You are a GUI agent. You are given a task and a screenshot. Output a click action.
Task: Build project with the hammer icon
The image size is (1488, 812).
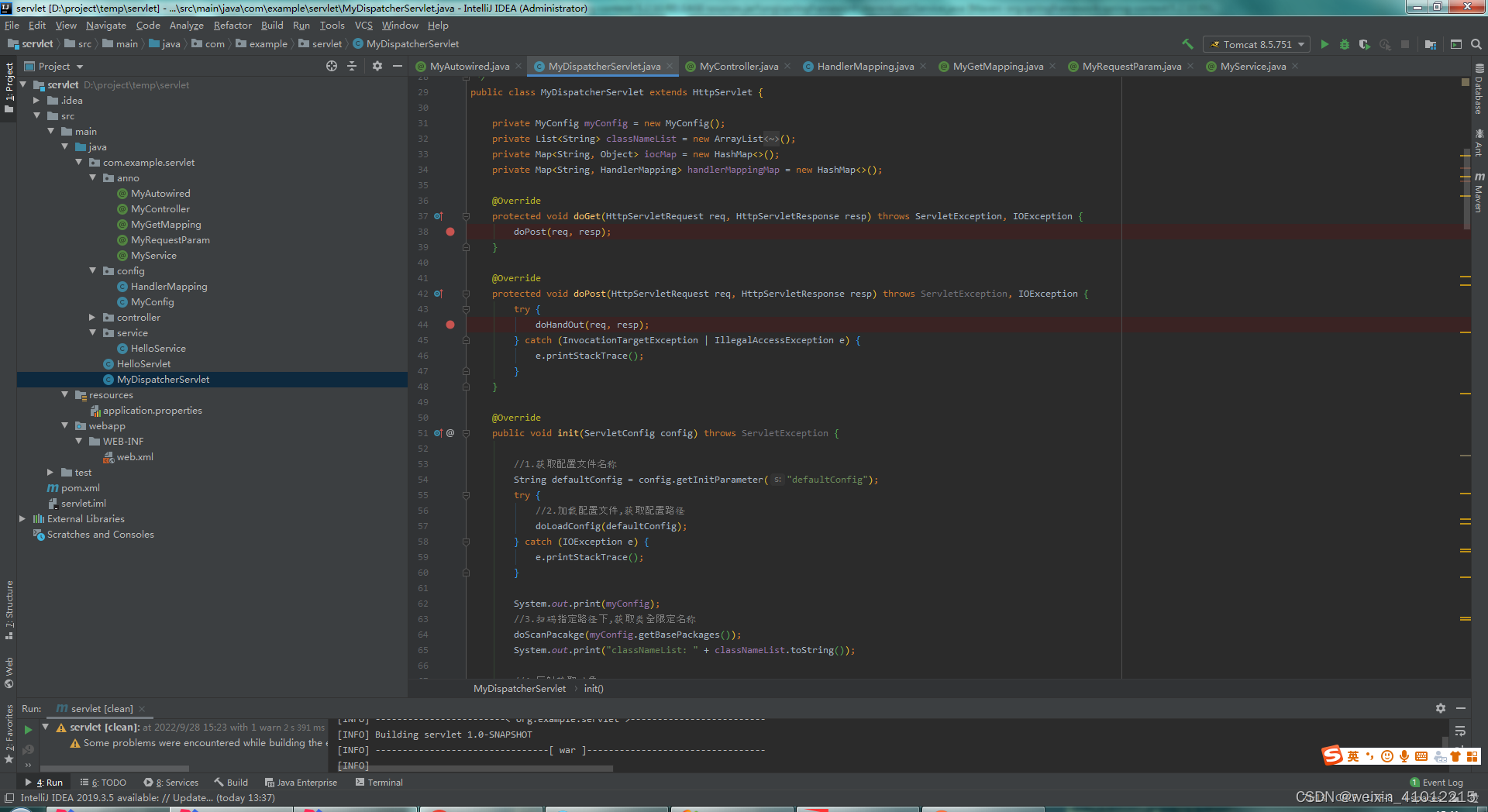1187,44
